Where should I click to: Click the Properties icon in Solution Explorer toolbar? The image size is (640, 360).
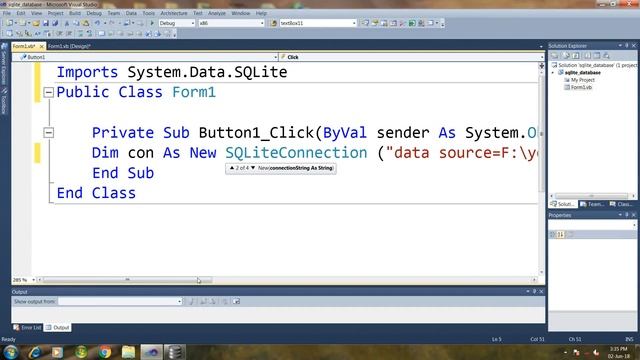click(554, 56)
